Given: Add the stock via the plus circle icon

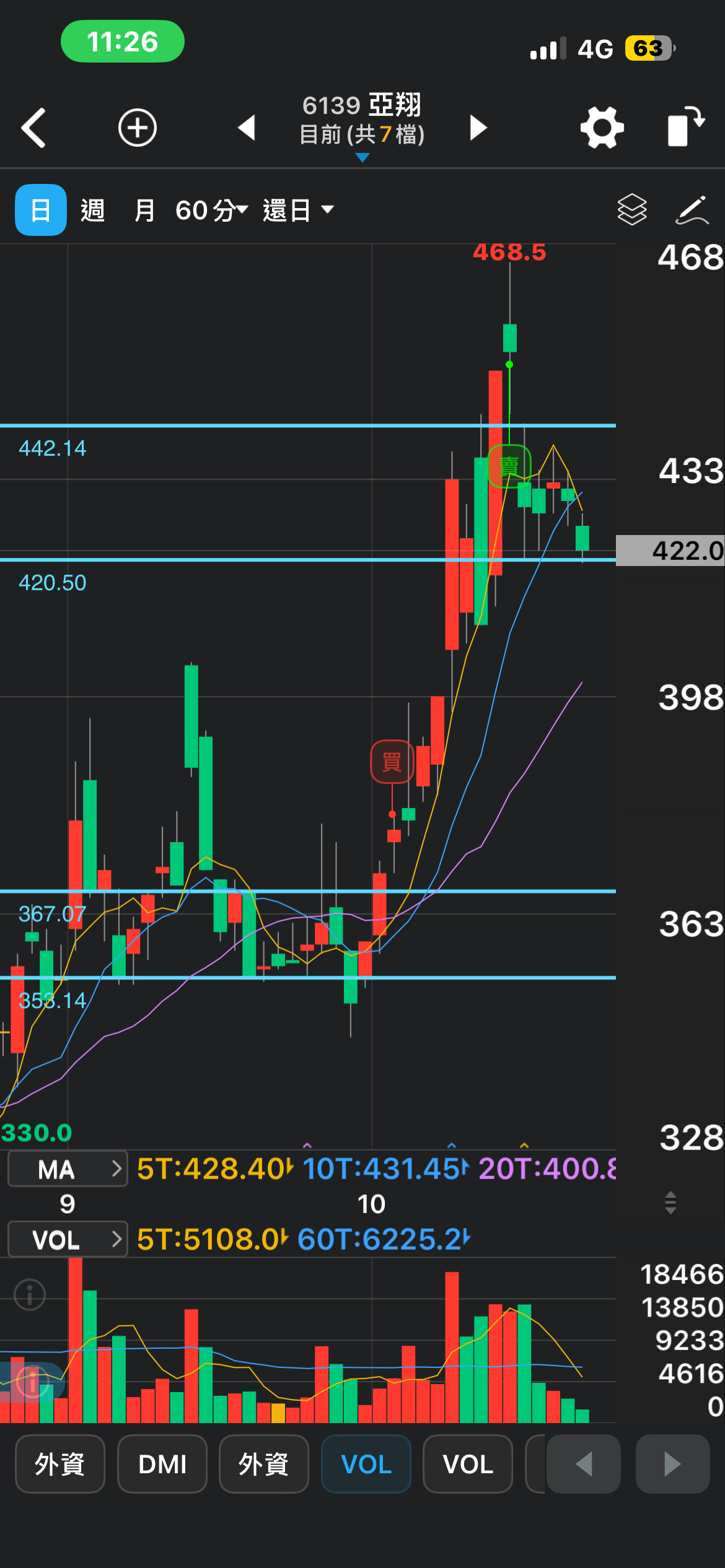Looking at the screenshot, I should pos(138,128).
